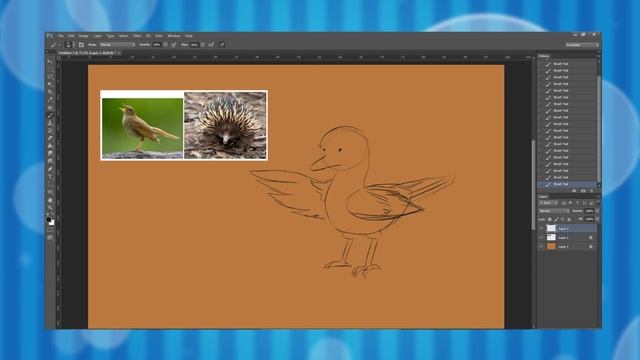
Task: Enable airbrush mode in options bar
Action: 211,44
